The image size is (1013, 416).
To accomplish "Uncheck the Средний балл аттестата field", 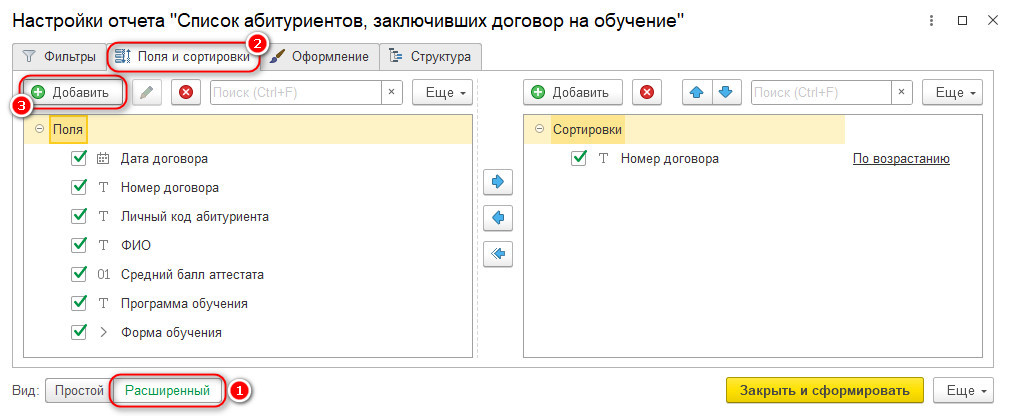I will tap(79, 274).
